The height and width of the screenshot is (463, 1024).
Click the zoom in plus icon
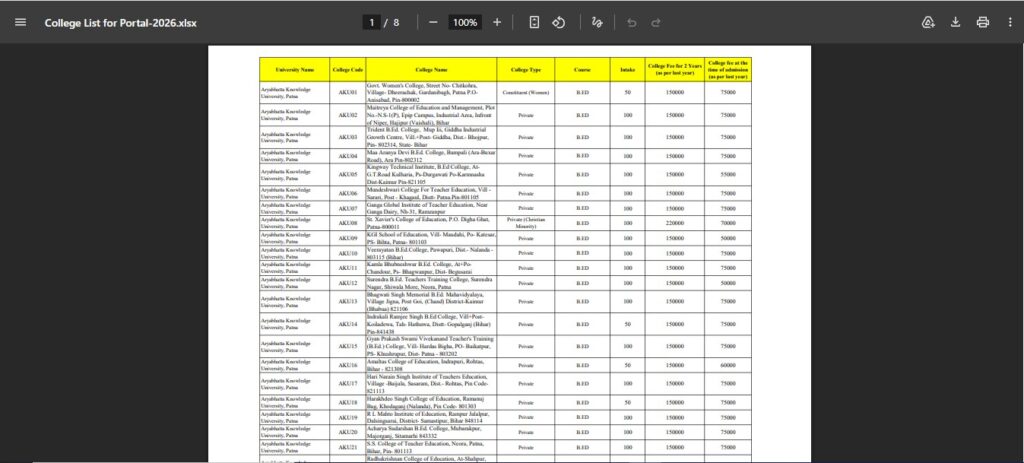(x=497, y=22)
